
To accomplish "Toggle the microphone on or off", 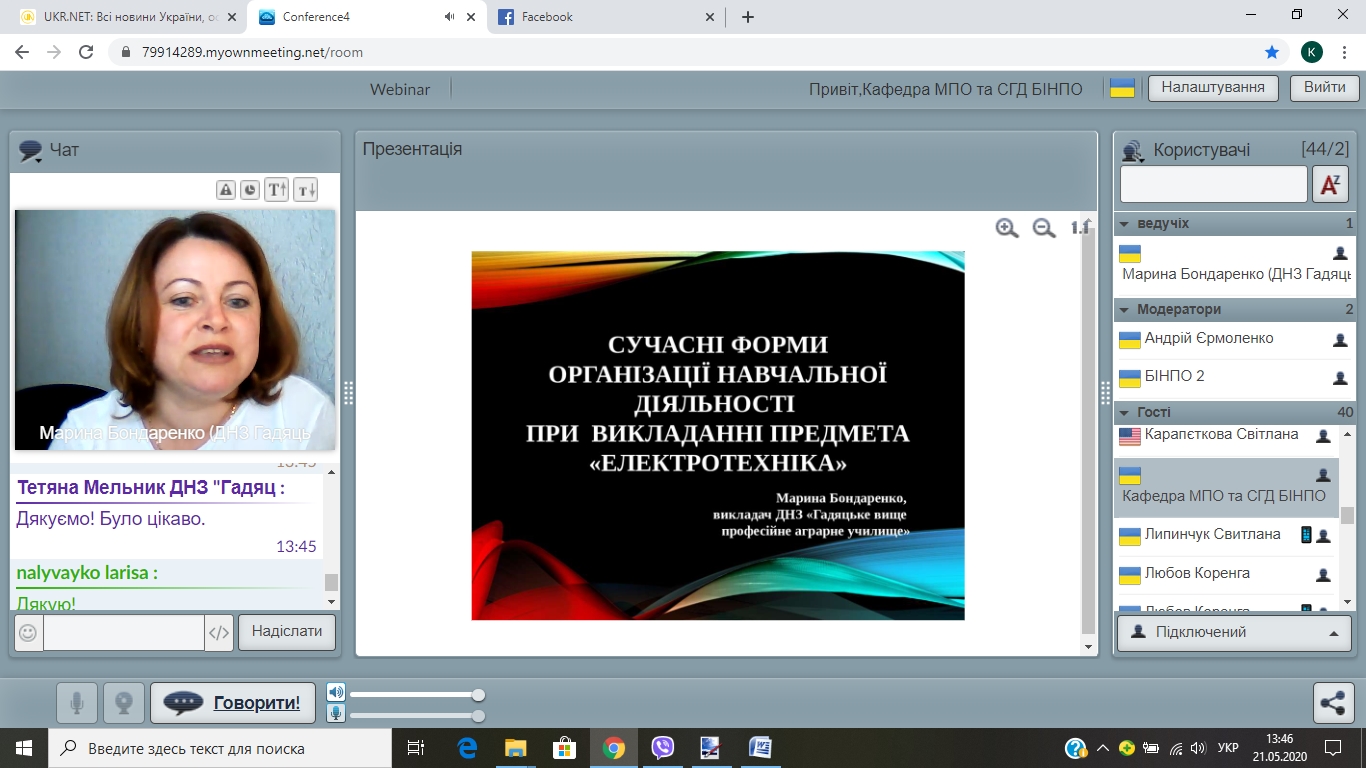I will (77, 703).
